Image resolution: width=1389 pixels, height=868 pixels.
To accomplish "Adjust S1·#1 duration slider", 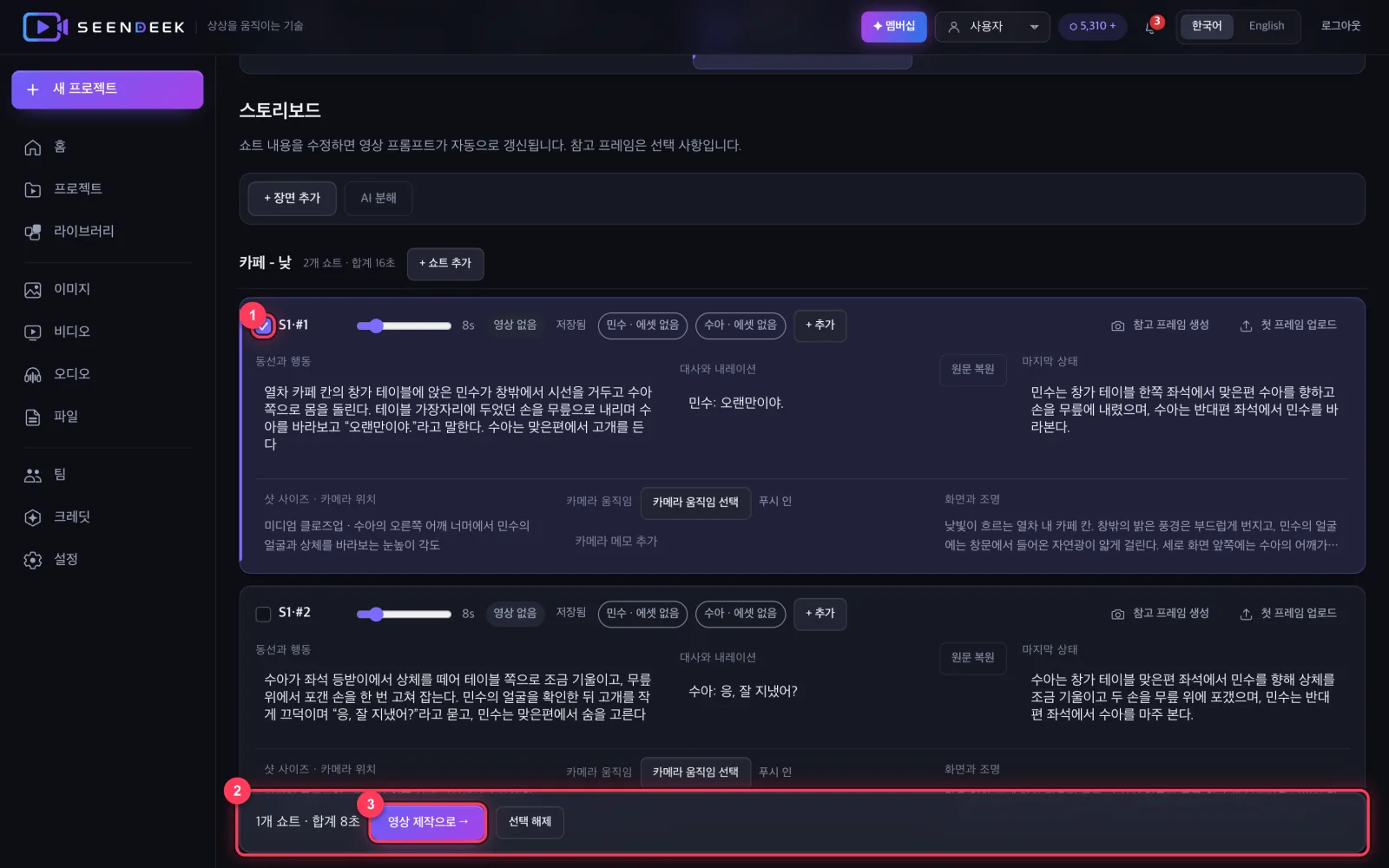I will point(404,326).
